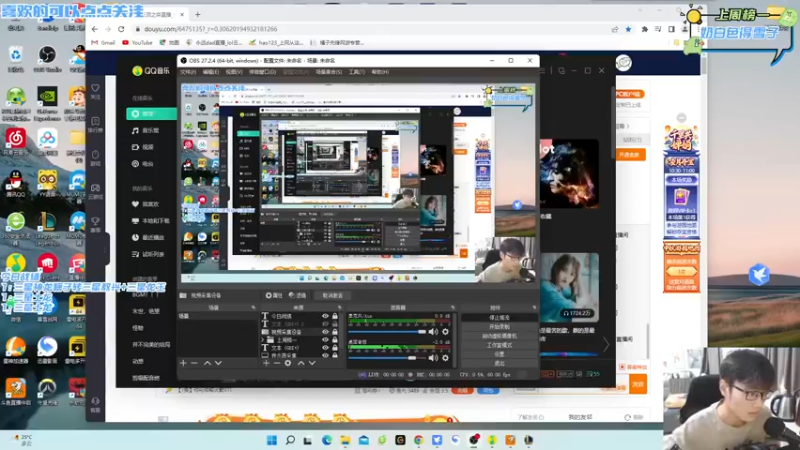Open the OBS 帮助 (Help) menu
The width and height of the screenshot is (800, 450).
[x=380, y=72]
